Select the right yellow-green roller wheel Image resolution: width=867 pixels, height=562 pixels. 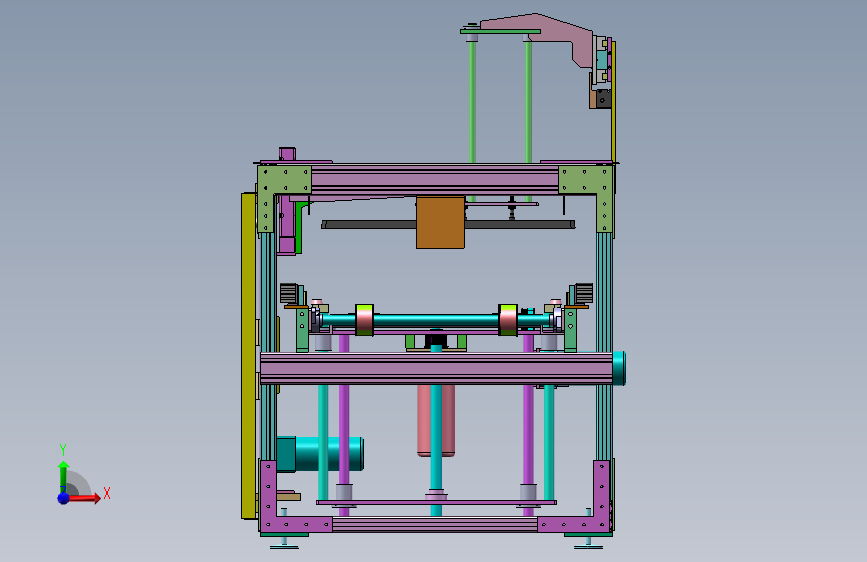(x=508, y=320)
